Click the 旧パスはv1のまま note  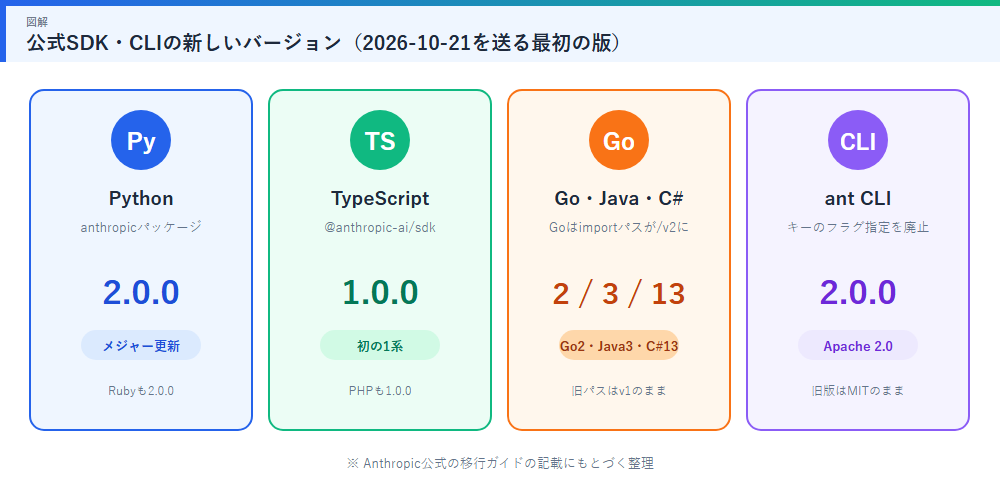pyautogui.click(x=619, y=391)
